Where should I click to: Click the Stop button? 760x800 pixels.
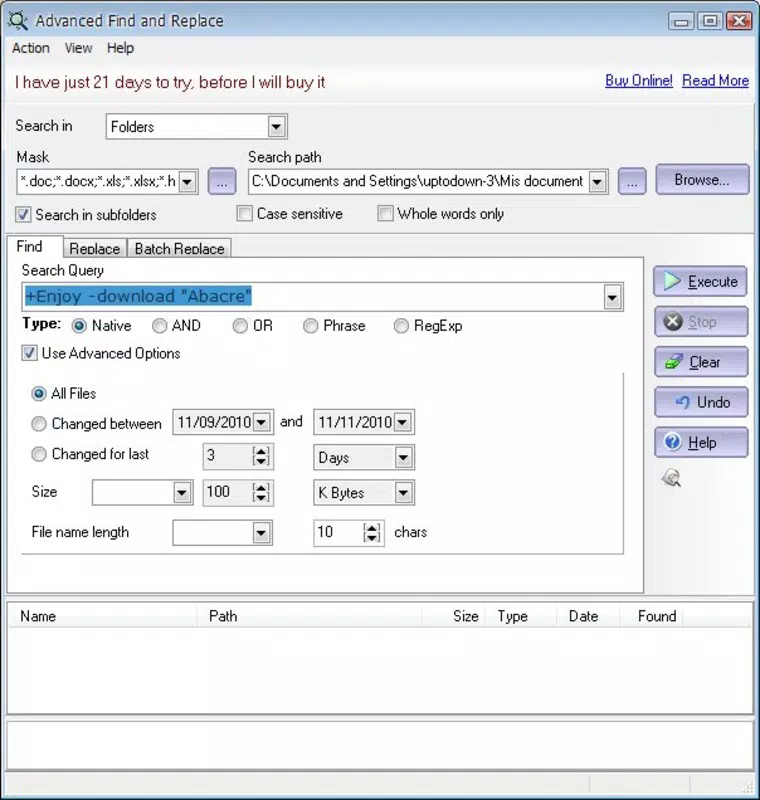pos(701,322)
